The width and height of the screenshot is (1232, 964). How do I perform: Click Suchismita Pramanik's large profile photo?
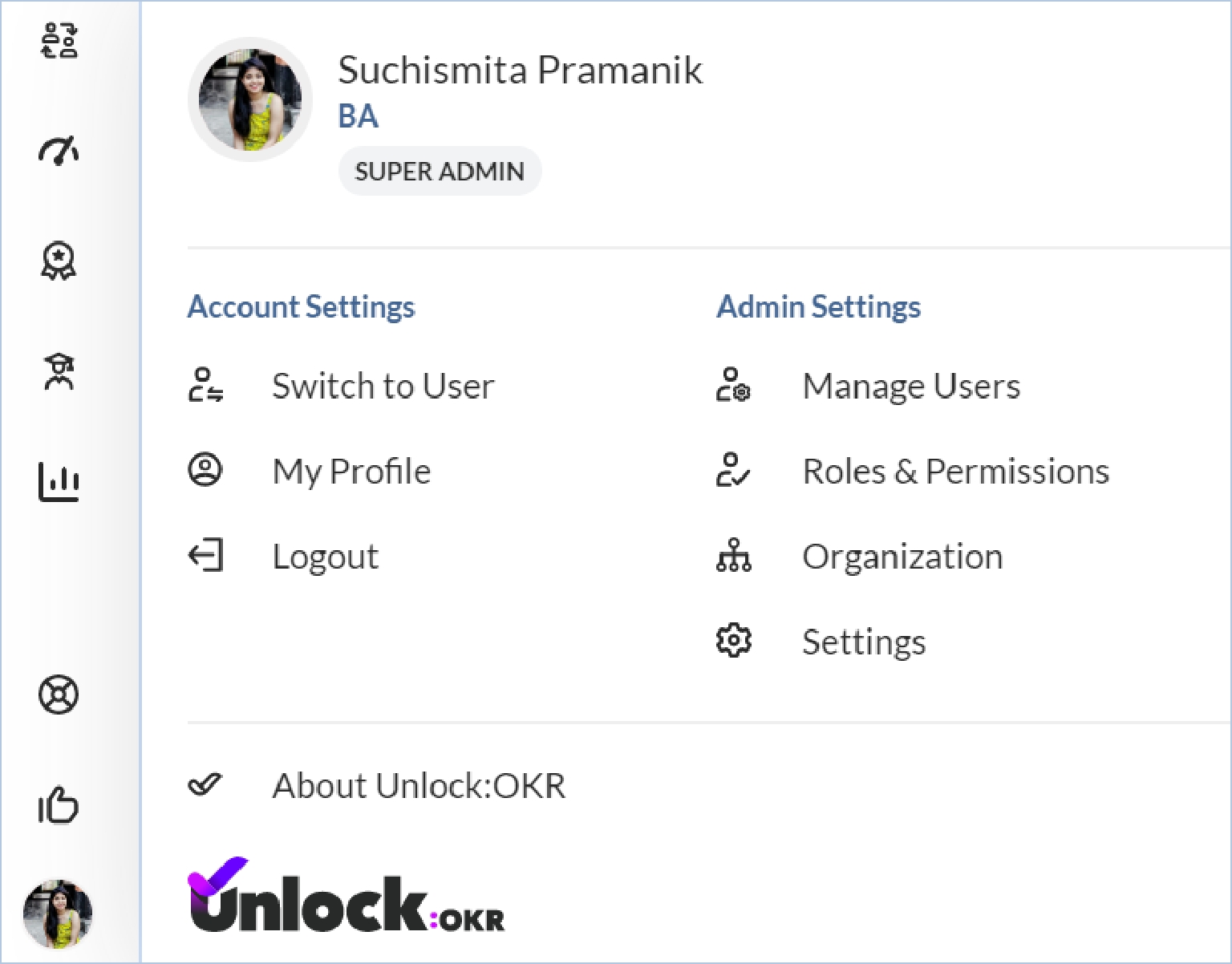point(249,100)
